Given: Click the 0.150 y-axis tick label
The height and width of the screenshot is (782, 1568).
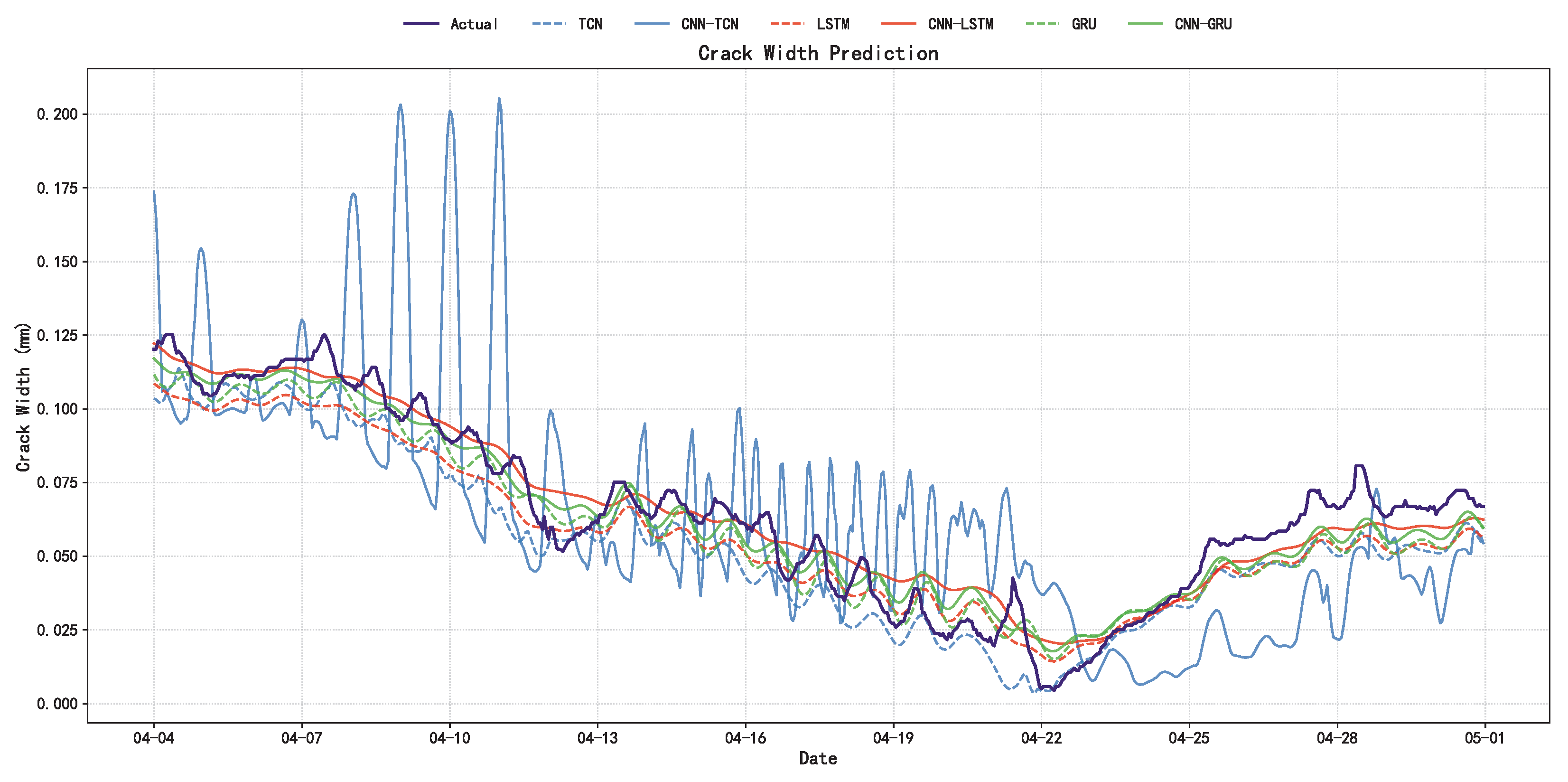Looking at the screenshot, I should [x=57, y=262].
